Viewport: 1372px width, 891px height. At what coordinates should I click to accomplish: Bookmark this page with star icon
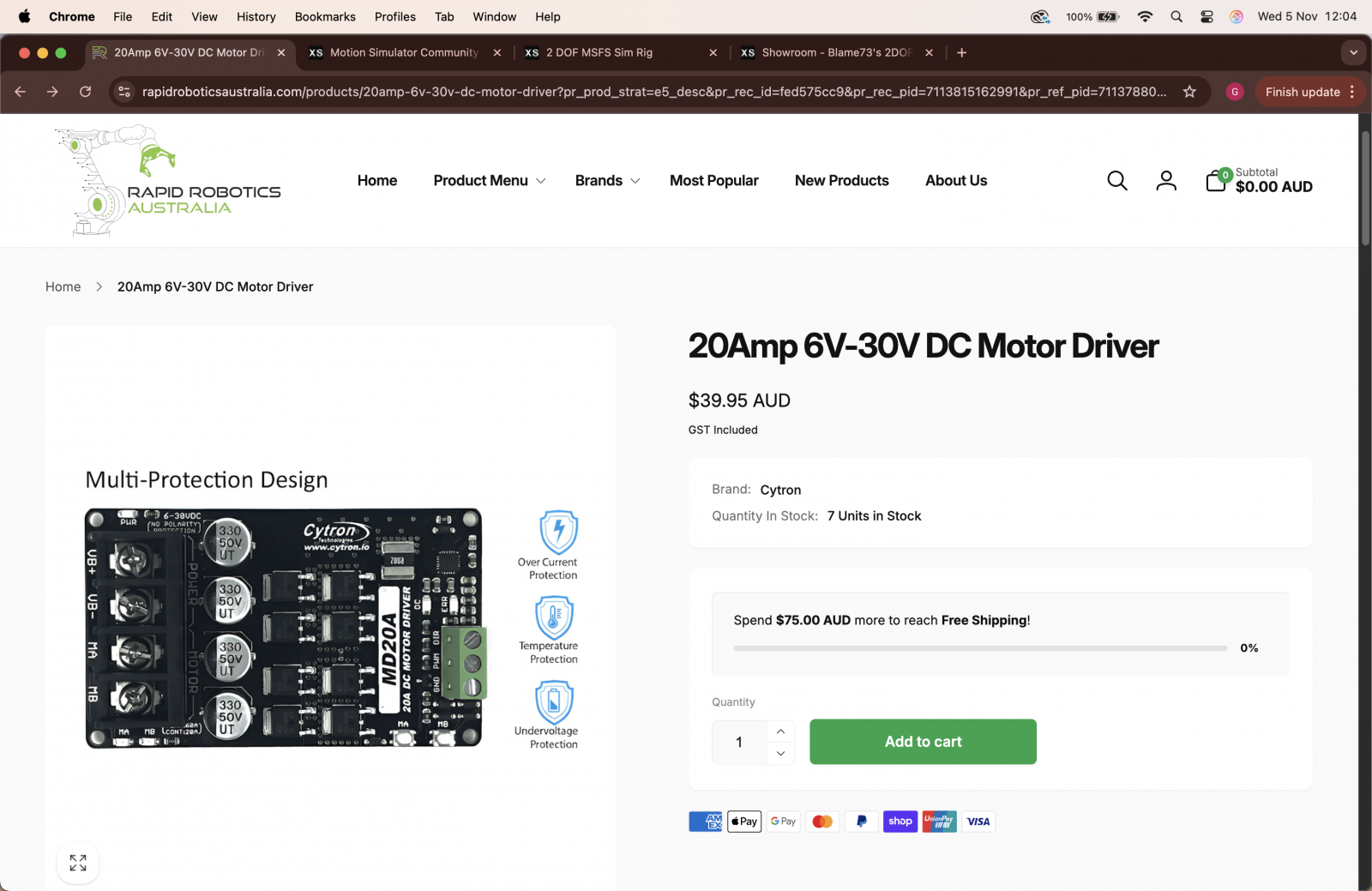pyautogui.click(x=1189, y=92)
